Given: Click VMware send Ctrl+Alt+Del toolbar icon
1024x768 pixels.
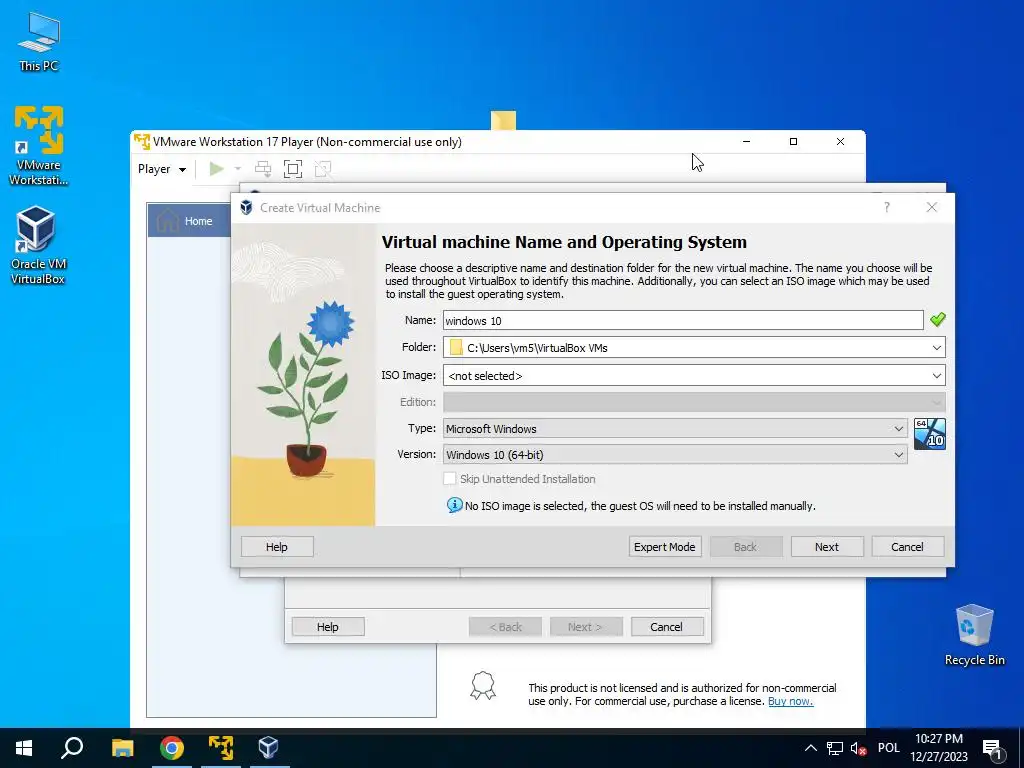Looking at the screenshot, I should [263, 169].
